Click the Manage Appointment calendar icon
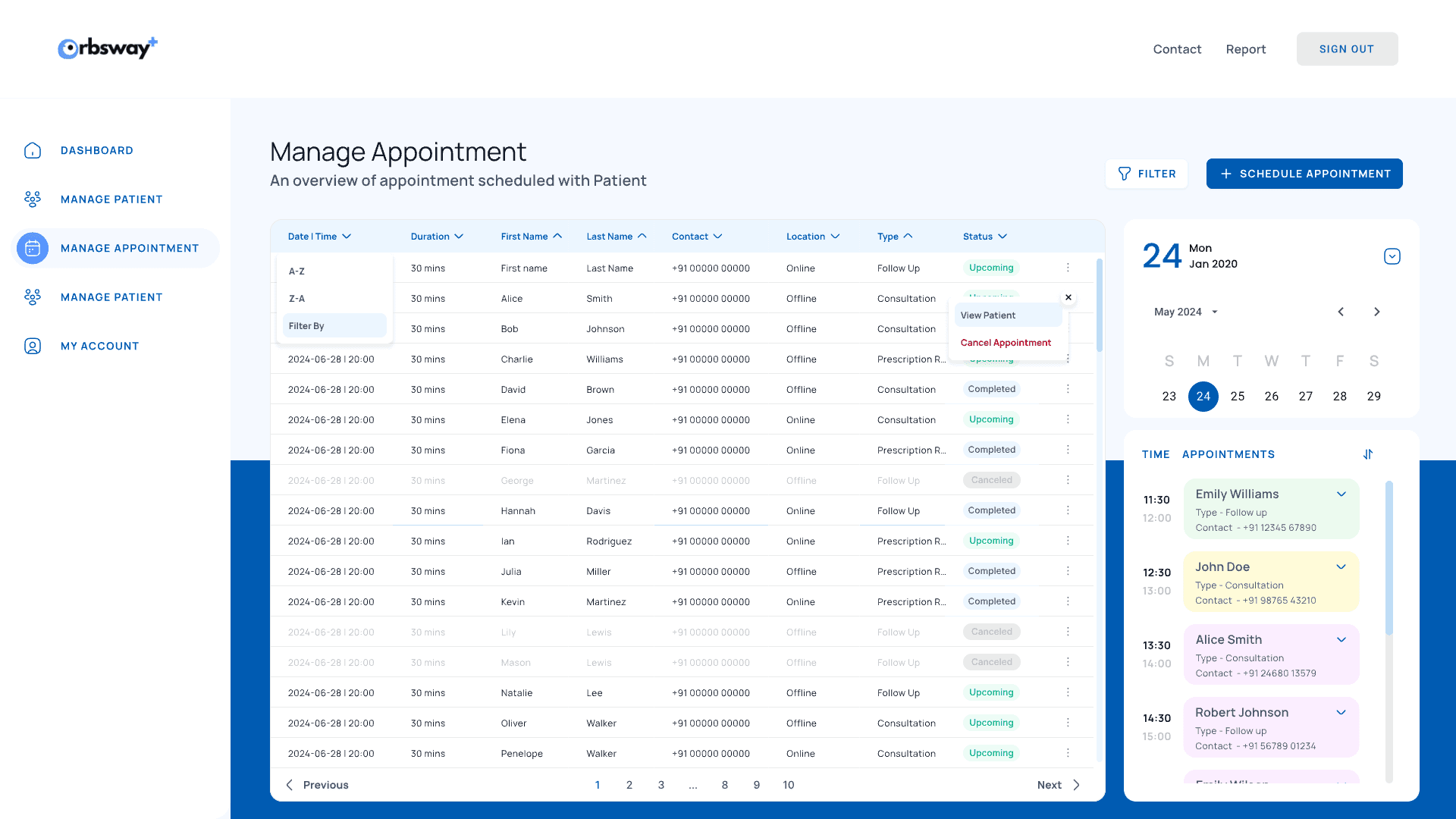 pos(33,248)
